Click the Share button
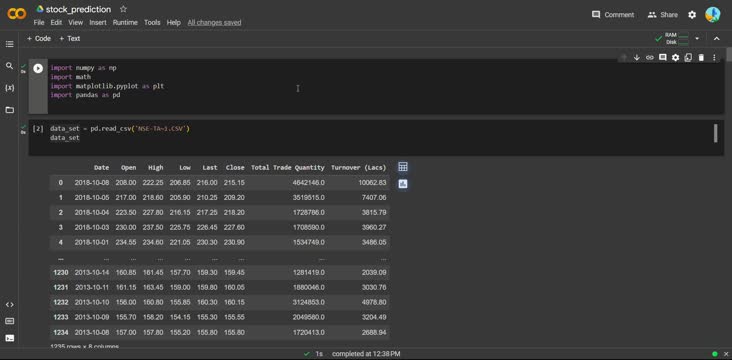The width and height of the screenshot is (732, 360). 662,15
